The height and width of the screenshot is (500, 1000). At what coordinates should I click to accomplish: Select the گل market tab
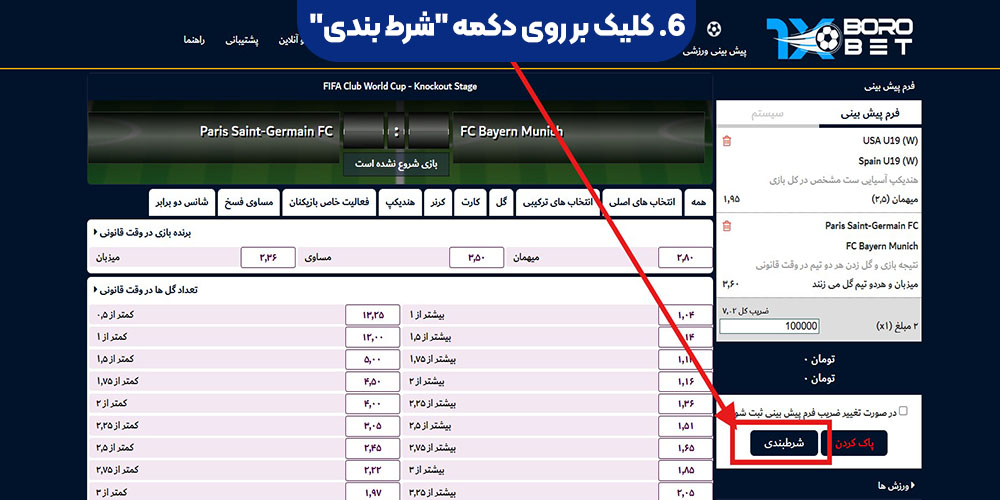pos(502,202)
